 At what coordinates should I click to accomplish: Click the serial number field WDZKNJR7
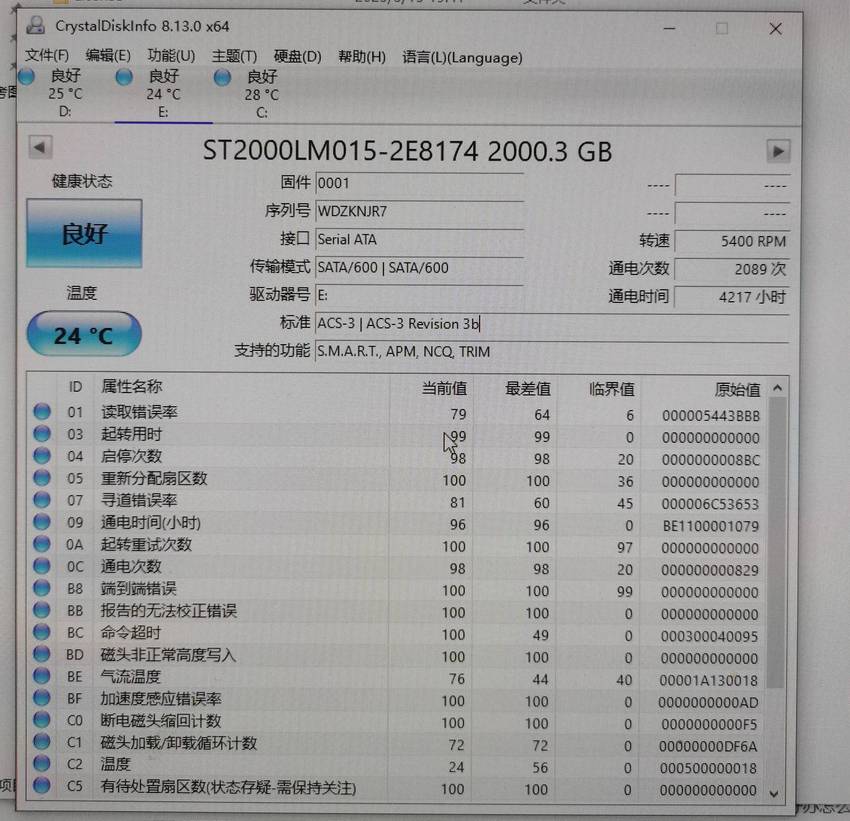[419, 211]
